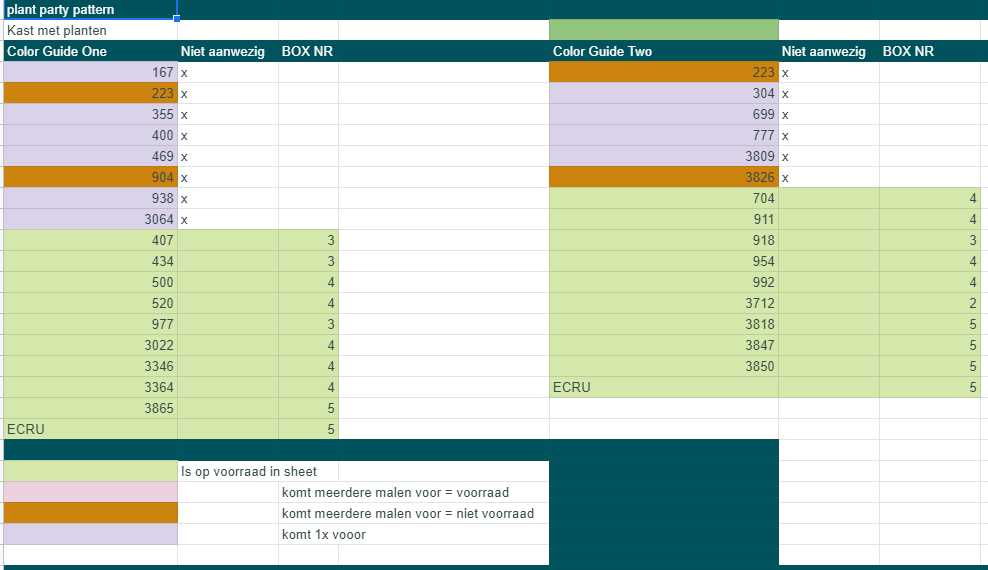
Task: Click the orange swatch in the legend
Action: 90,513
